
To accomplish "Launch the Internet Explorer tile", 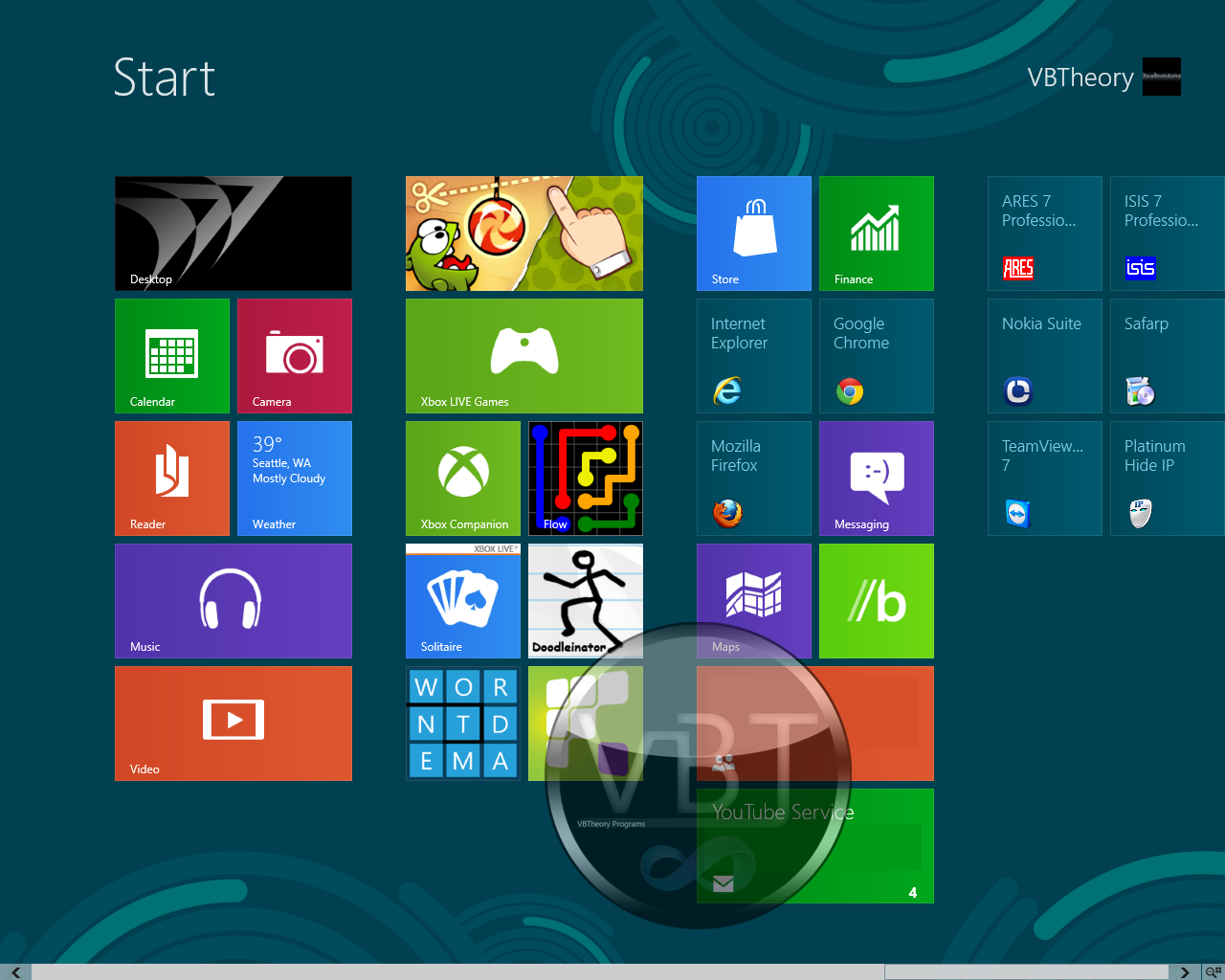I will pos(754,356).
